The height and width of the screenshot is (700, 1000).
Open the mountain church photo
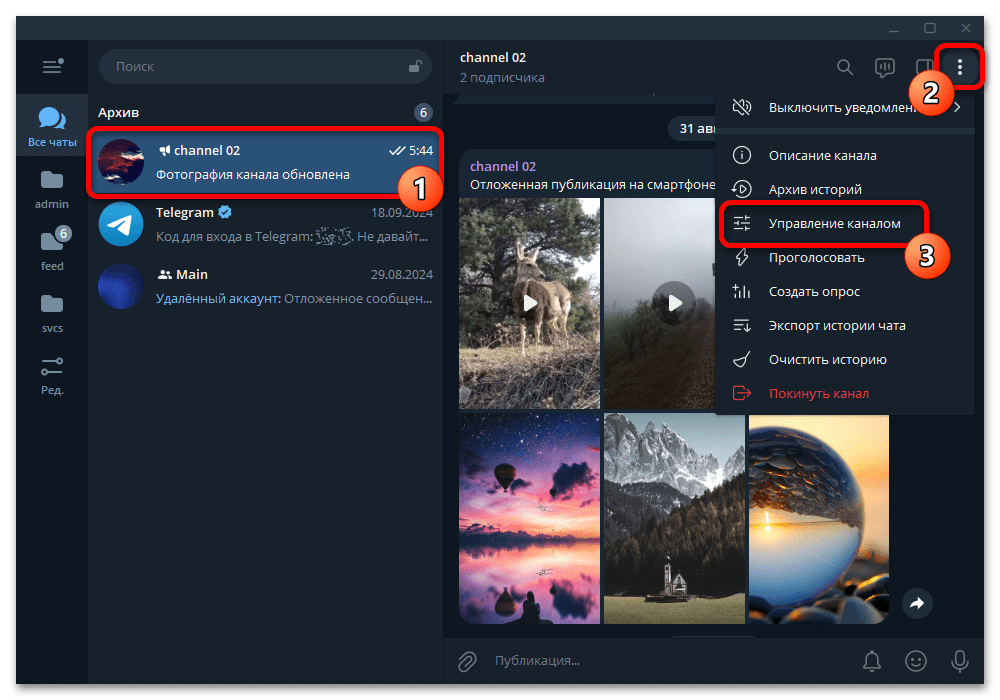tap(674, 518)
